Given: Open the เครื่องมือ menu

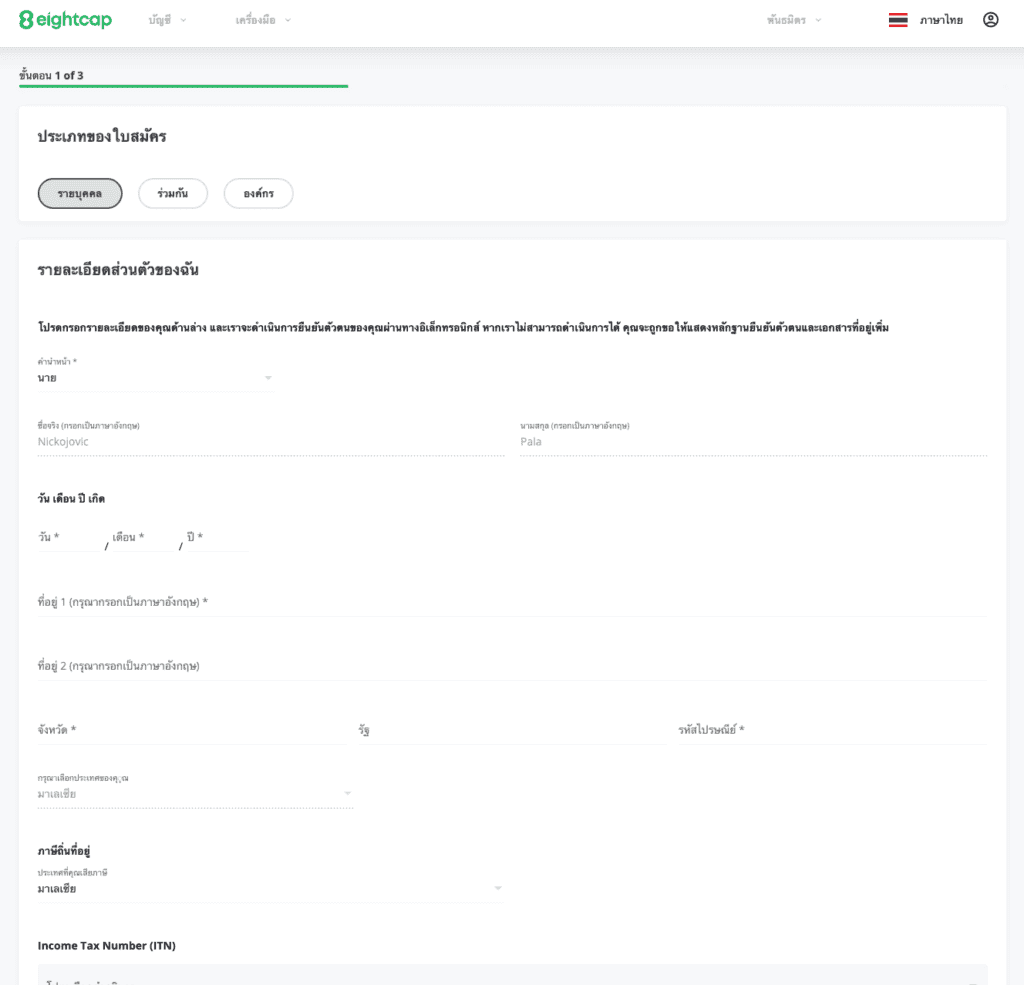Looking at the screenshot, I should coord(255,20).
